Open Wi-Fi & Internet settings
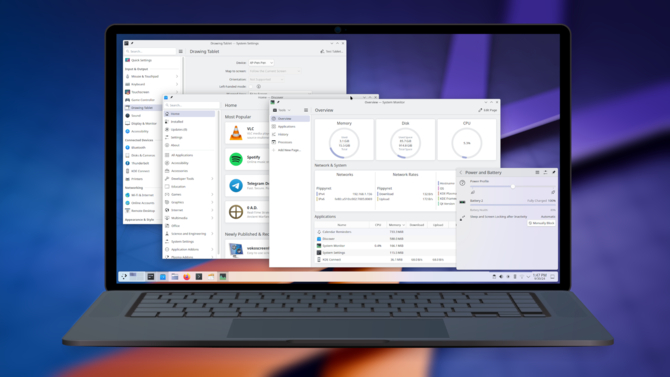670x377 pixels. pos(142,195)
